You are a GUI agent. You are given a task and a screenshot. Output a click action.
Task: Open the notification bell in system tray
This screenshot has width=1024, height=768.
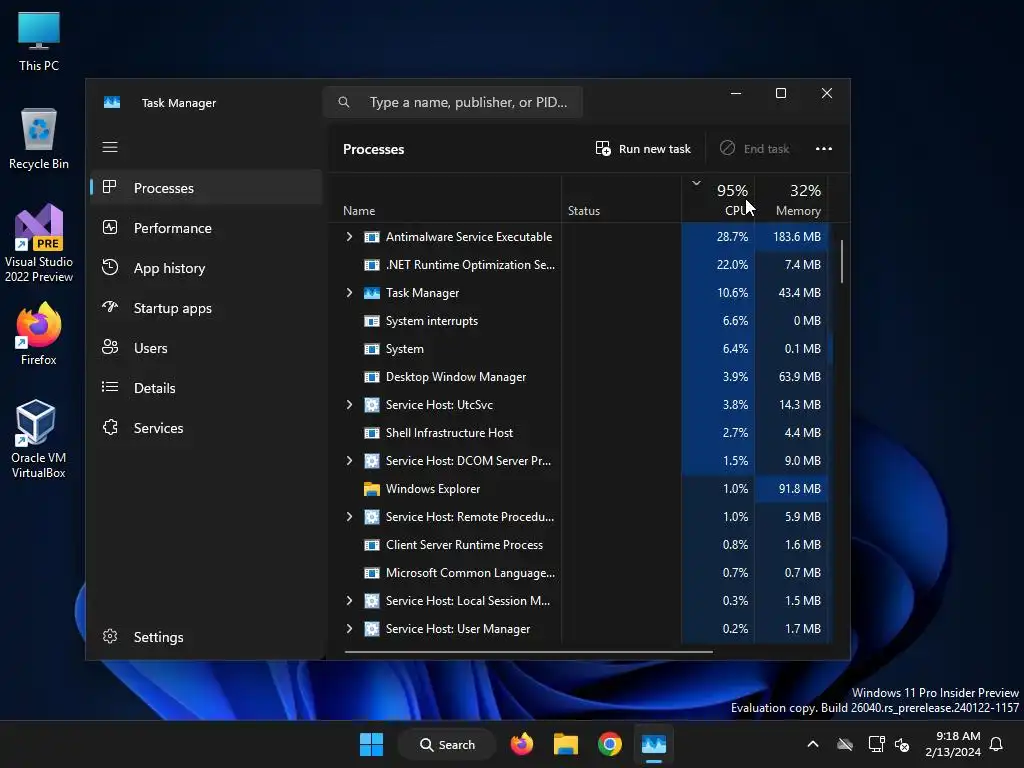997,744
